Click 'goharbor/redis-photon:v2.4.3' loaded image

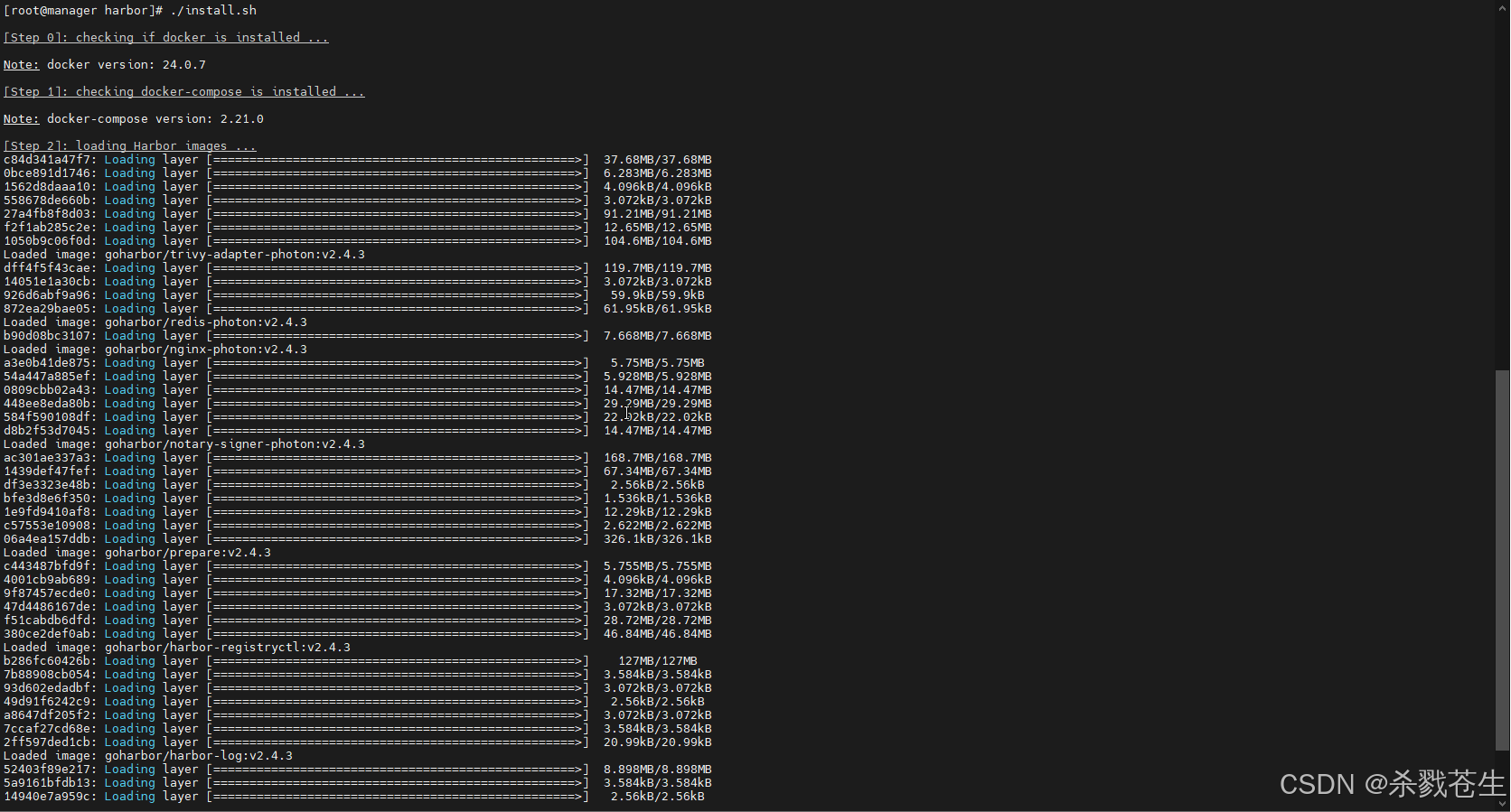coord(206,322)
